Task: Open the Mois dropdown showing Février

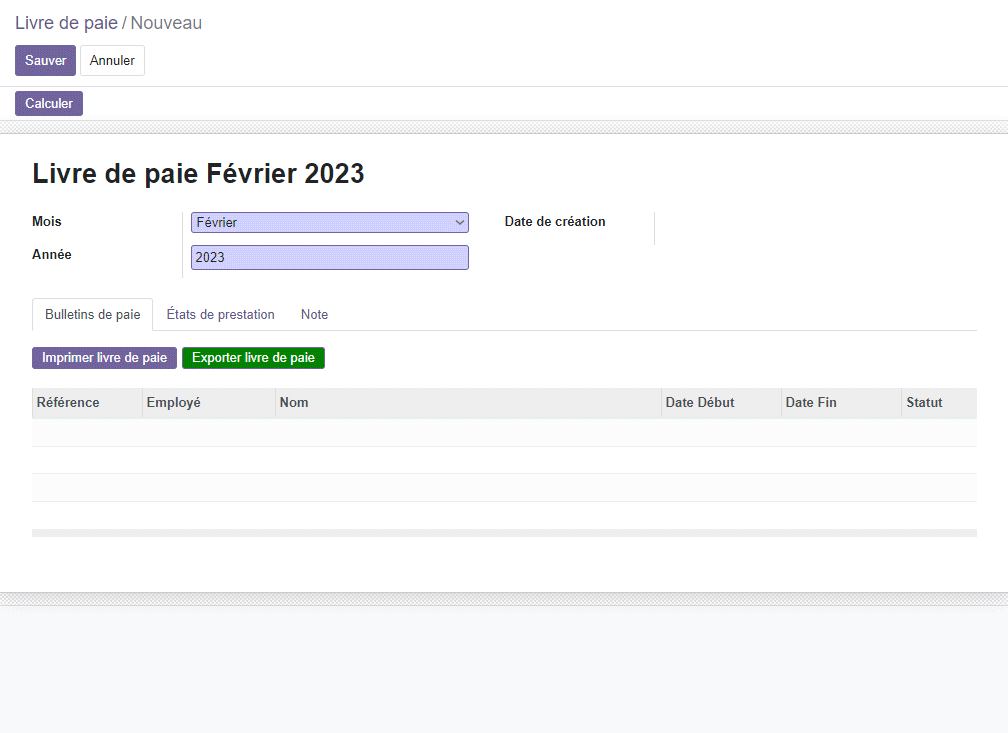Action: coord(330,222)
